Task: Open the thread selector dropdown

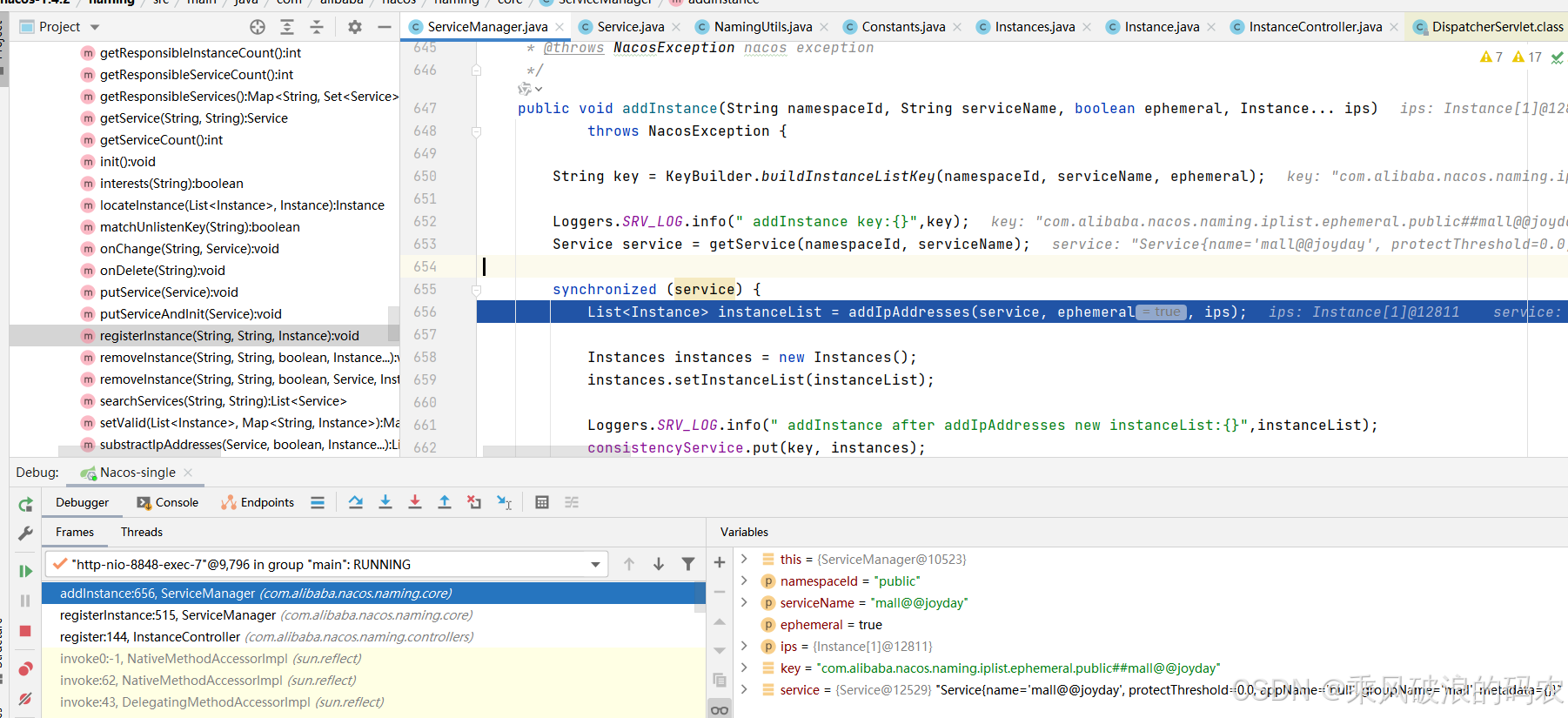Action: coord(595,565)
